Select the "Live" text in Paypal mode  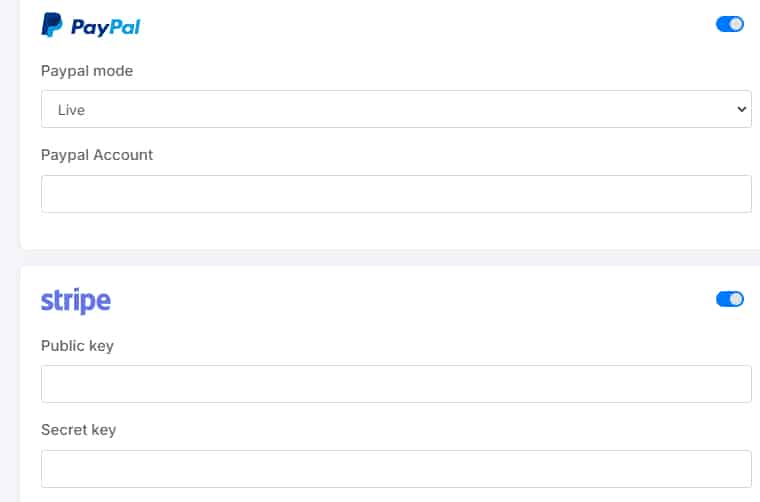71,110
